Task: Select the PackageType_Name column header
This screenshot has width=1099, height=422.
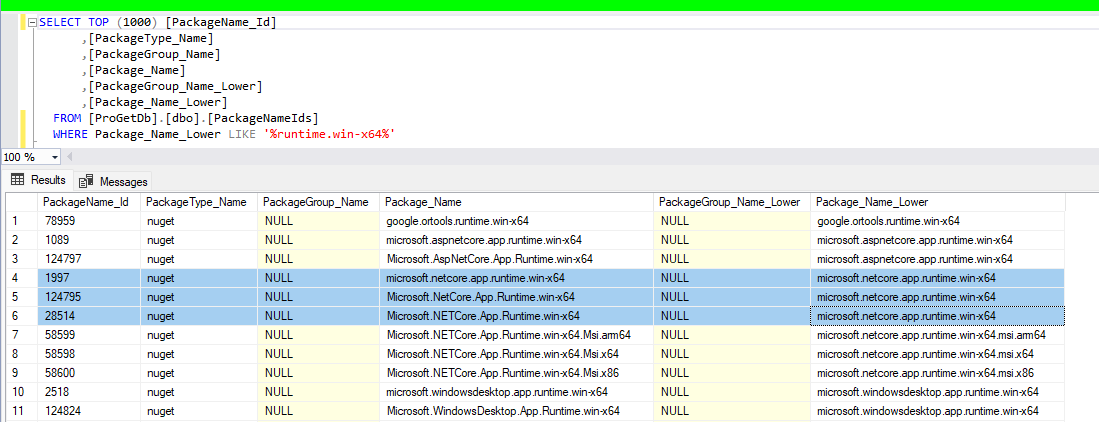Action: coord(196,202)
